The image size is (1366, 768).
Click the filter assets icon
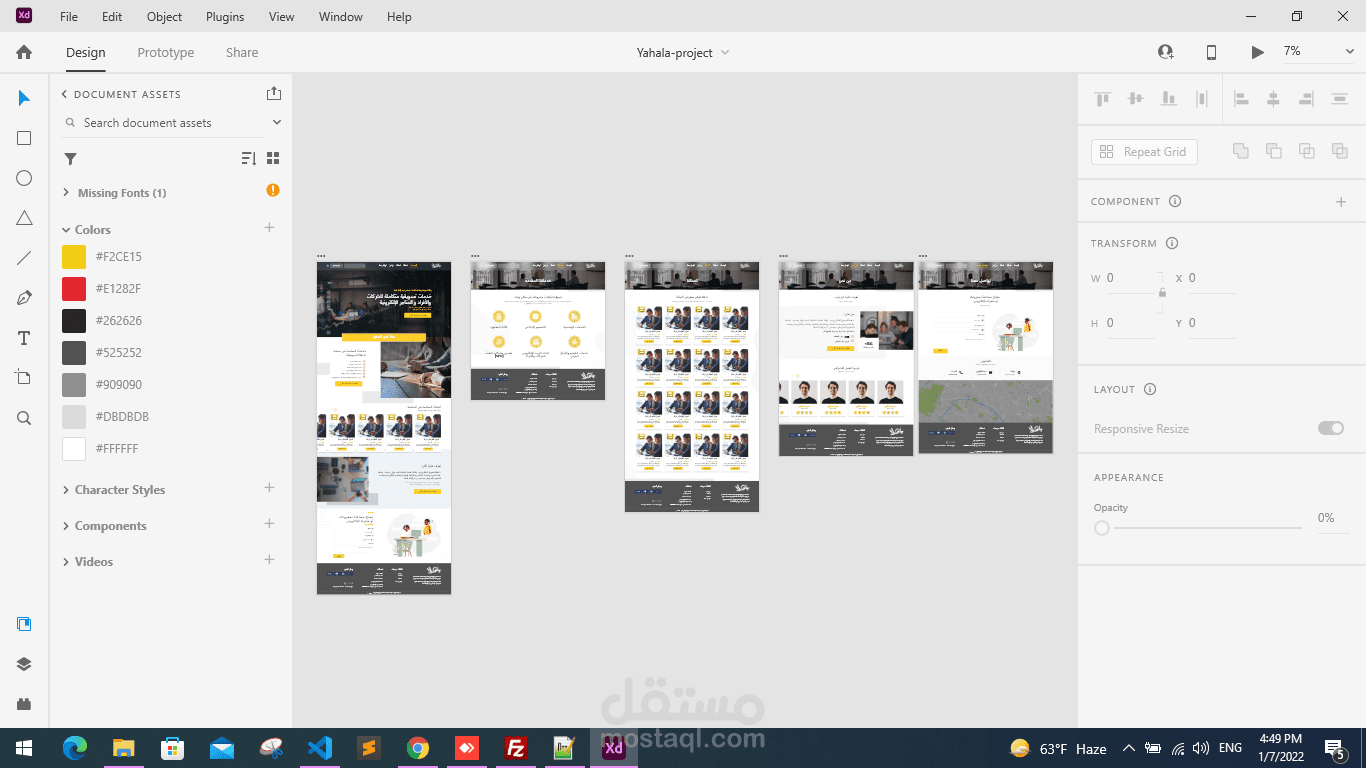click(71, 158)
